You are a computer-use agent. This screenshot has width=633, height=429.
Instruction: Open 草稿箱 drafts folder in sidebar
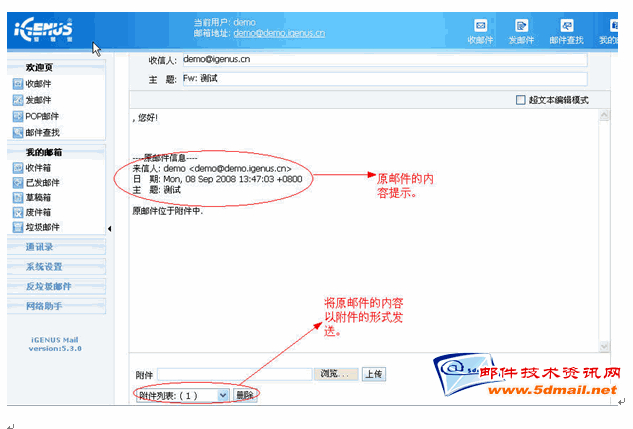[42, 198]
